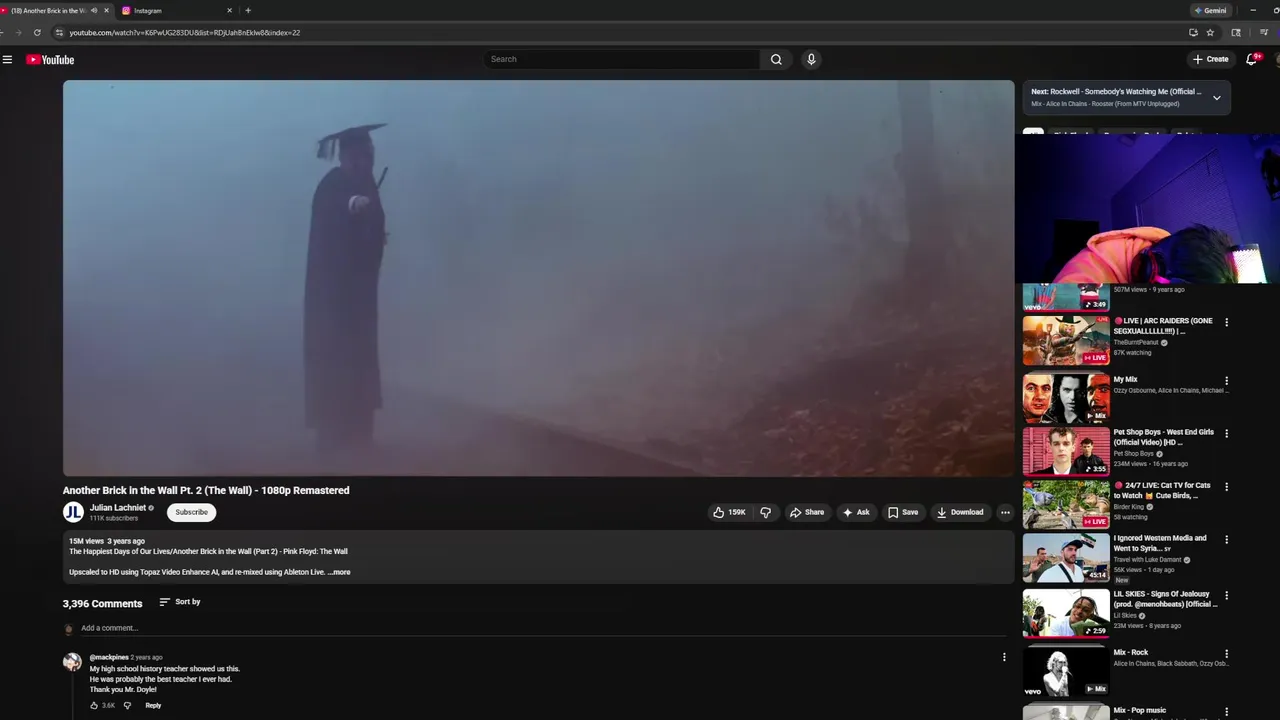The height and width of the screenshot is (720, 1280).
Task: Click the 3,396 Comments heading
Action: tap(103, 604)
